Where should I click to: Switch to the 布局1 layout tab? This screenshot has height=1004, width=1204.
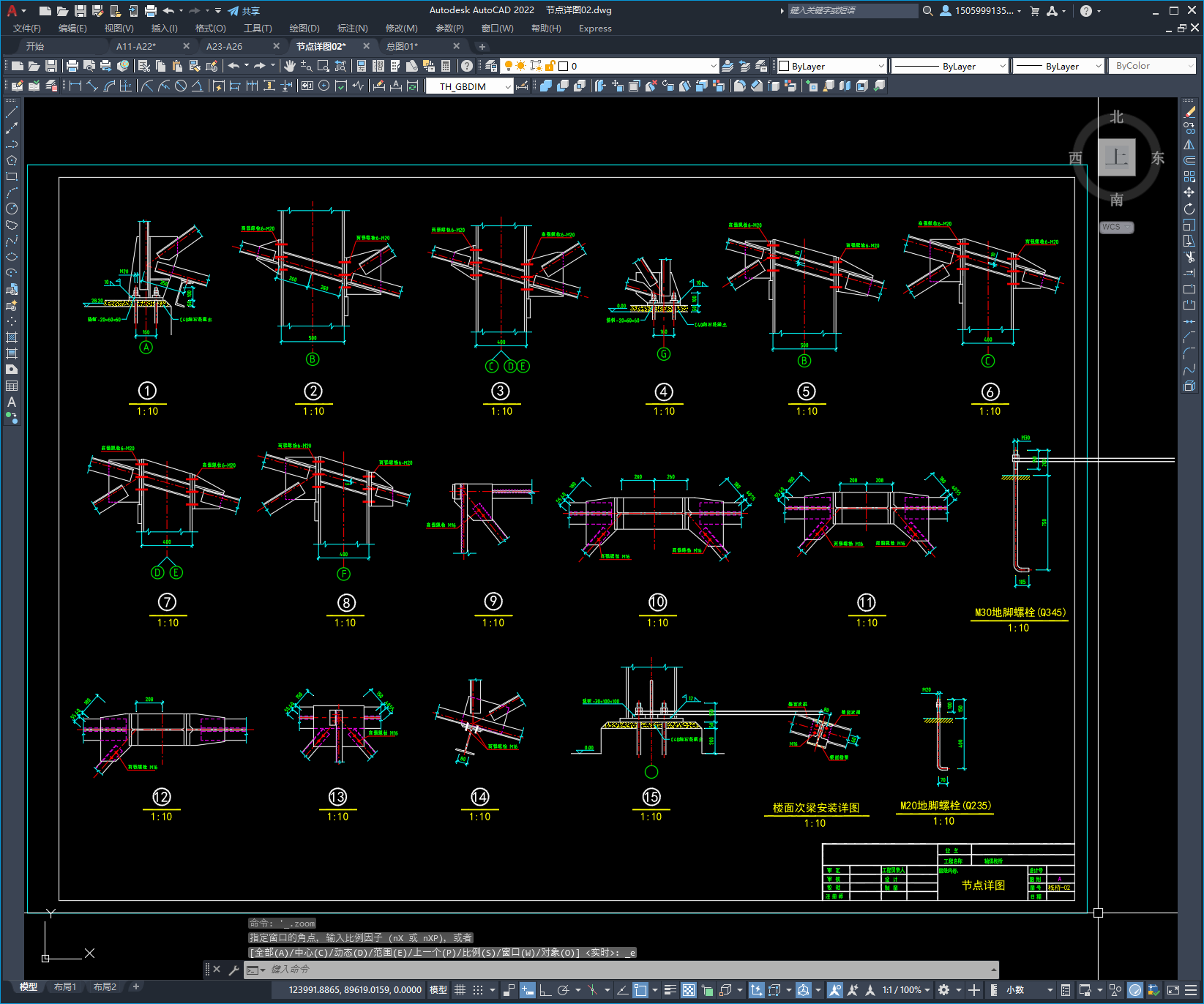(x=65, y=987)
